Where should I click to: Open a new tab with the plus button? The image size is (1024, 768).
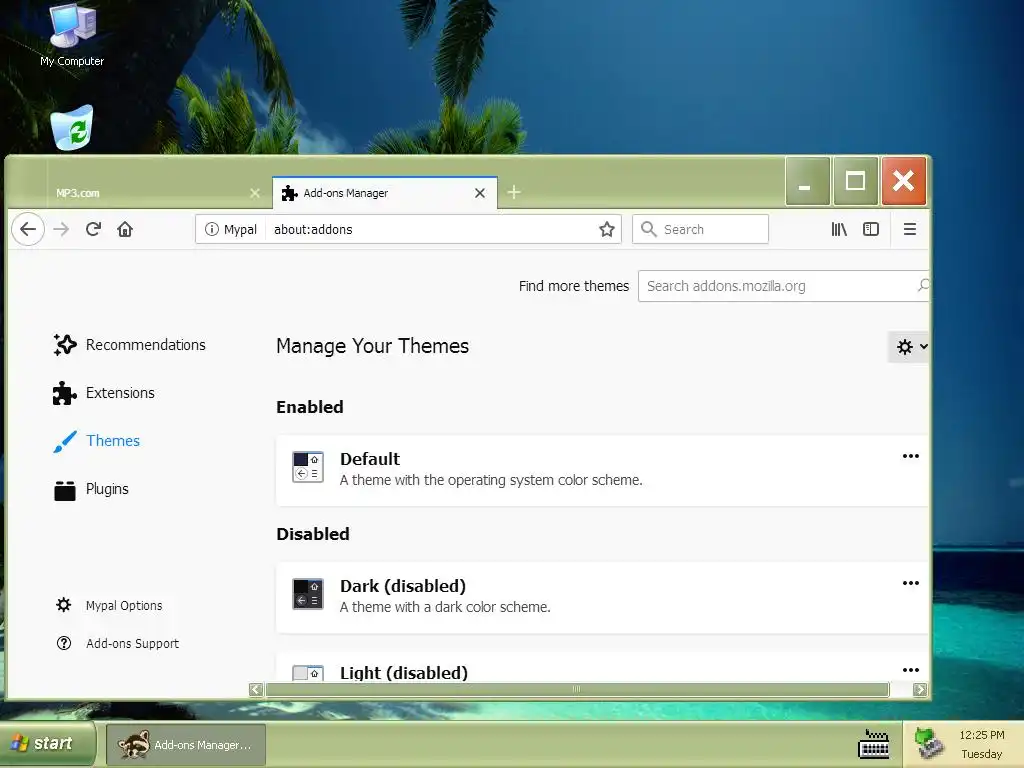tap(514, 192)
